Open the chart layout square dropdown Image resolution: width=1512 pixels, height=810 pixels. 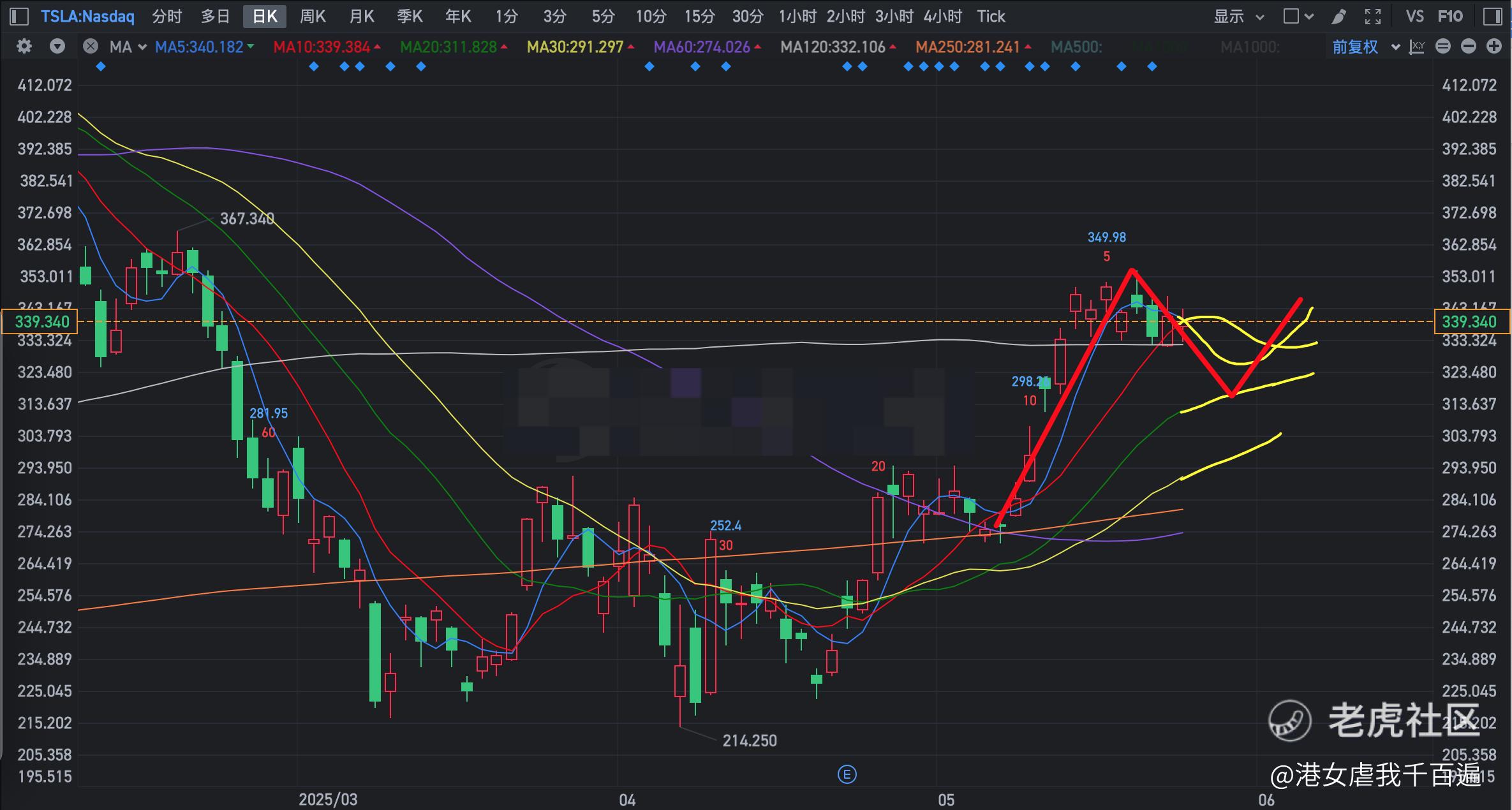click(1298, 16)
